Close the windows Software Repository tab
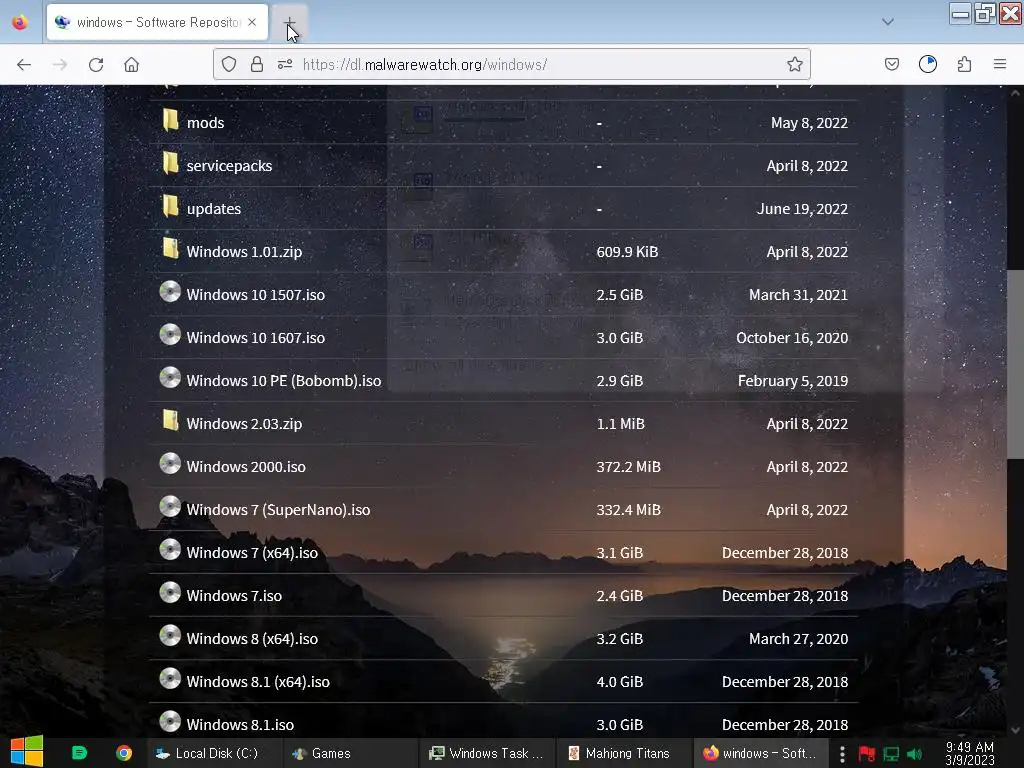1024x768 pixels. point(252,22)
